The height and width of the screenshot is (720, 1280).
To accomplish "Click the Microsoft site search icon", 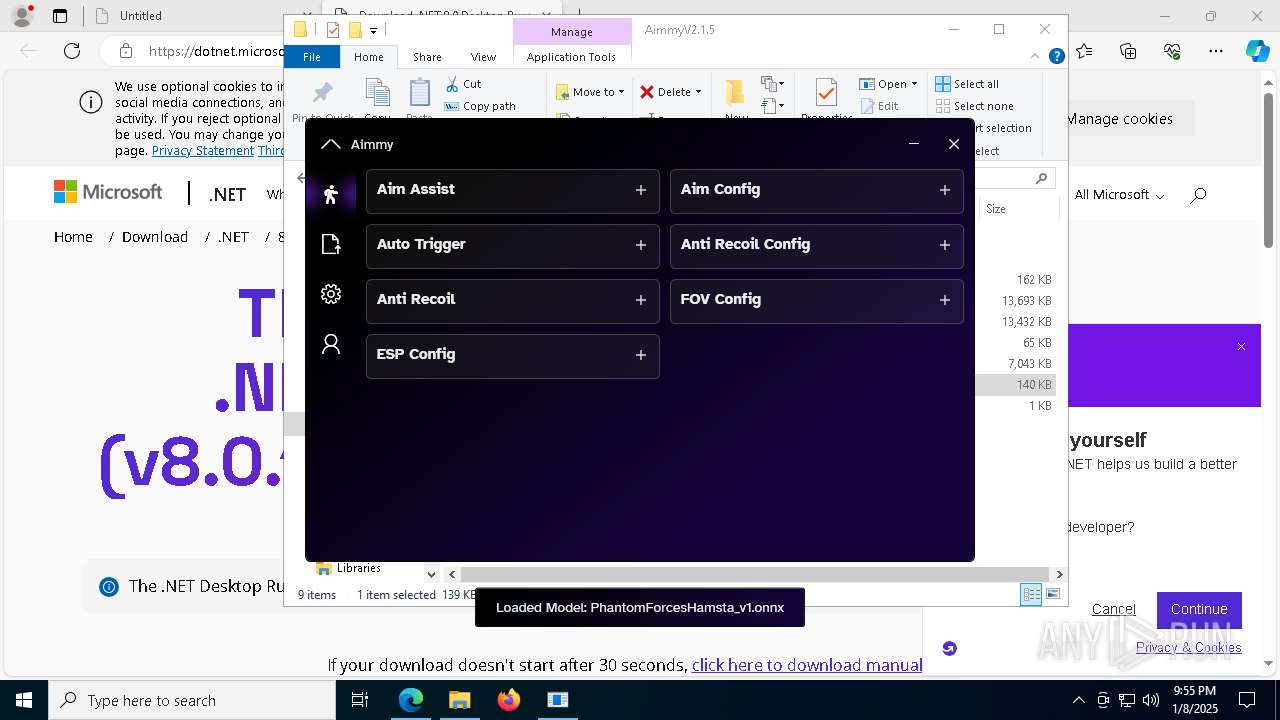I will [x=1198, y=195].
